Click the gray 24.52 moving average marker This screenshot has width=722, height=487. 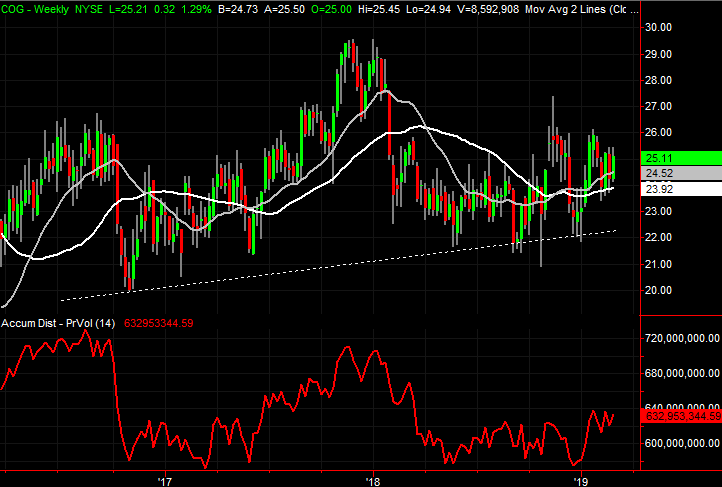coord(662,173)
